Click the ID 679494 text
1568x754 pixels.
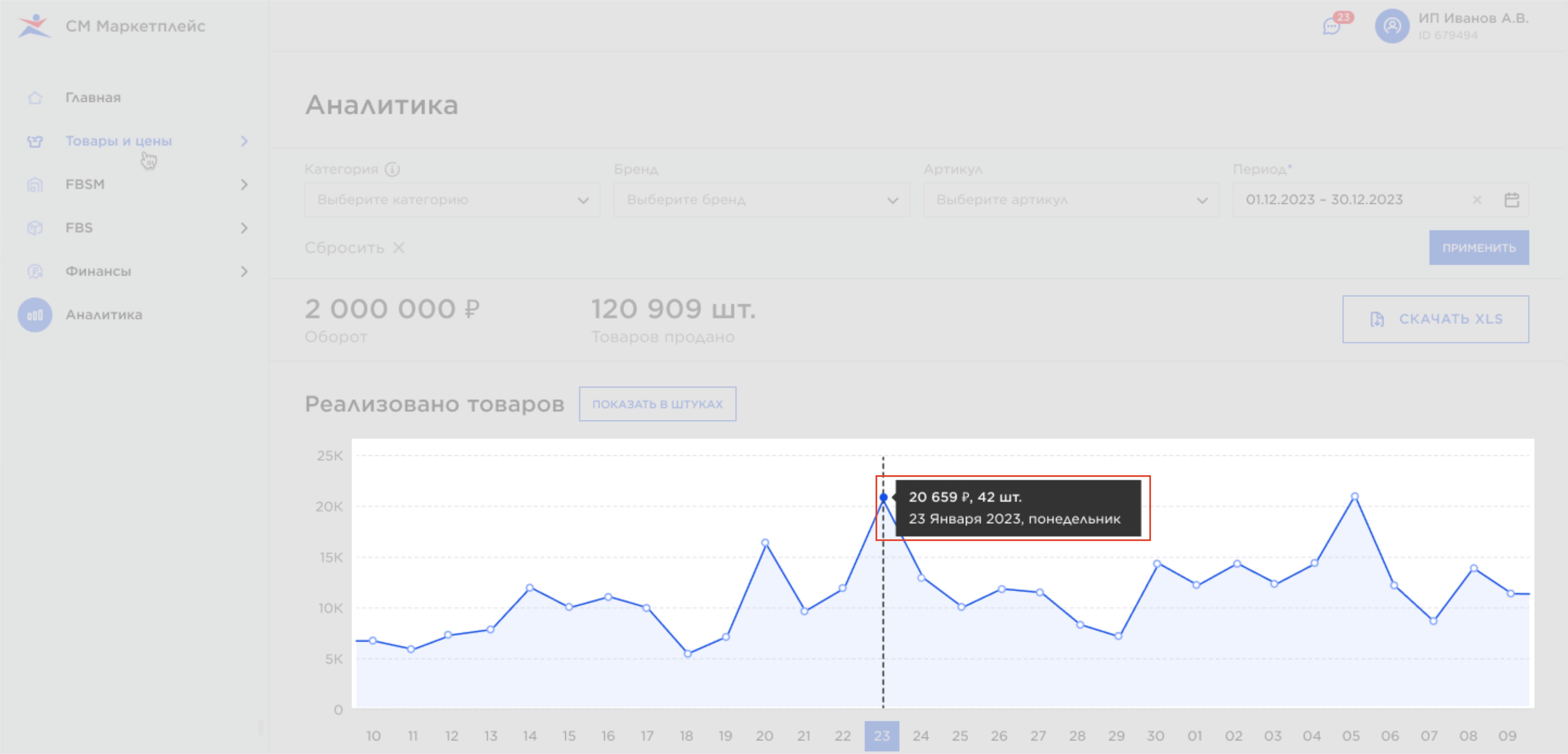tap(1448, 35)
